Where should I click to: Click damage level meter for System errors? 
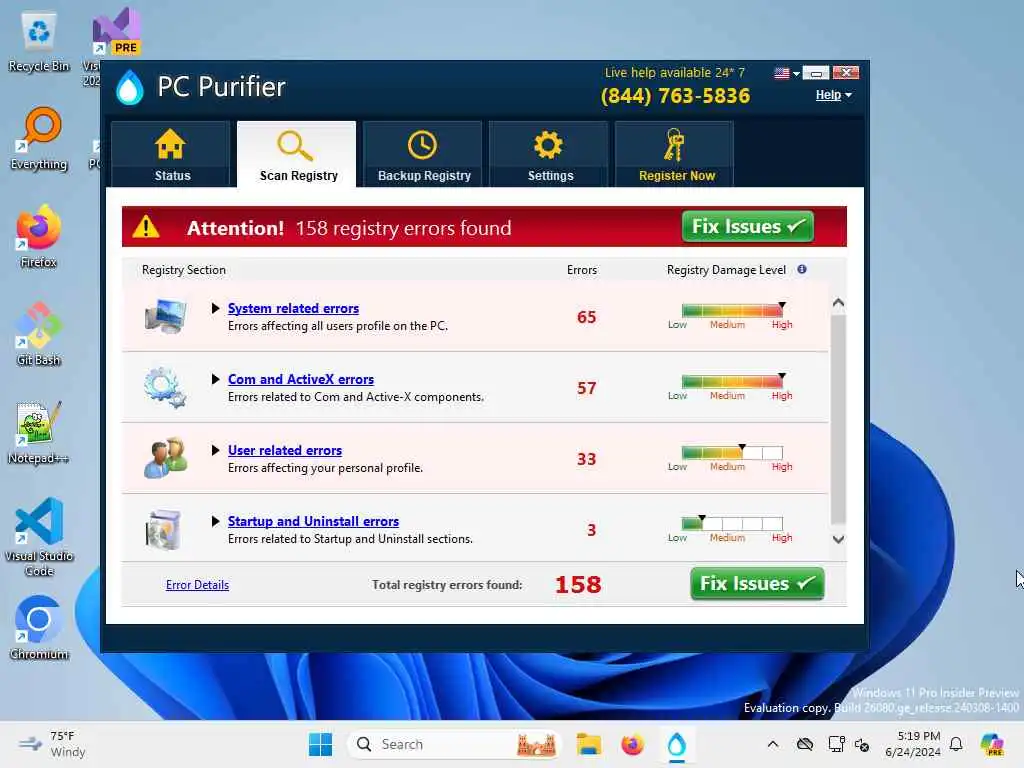[732, 310]
